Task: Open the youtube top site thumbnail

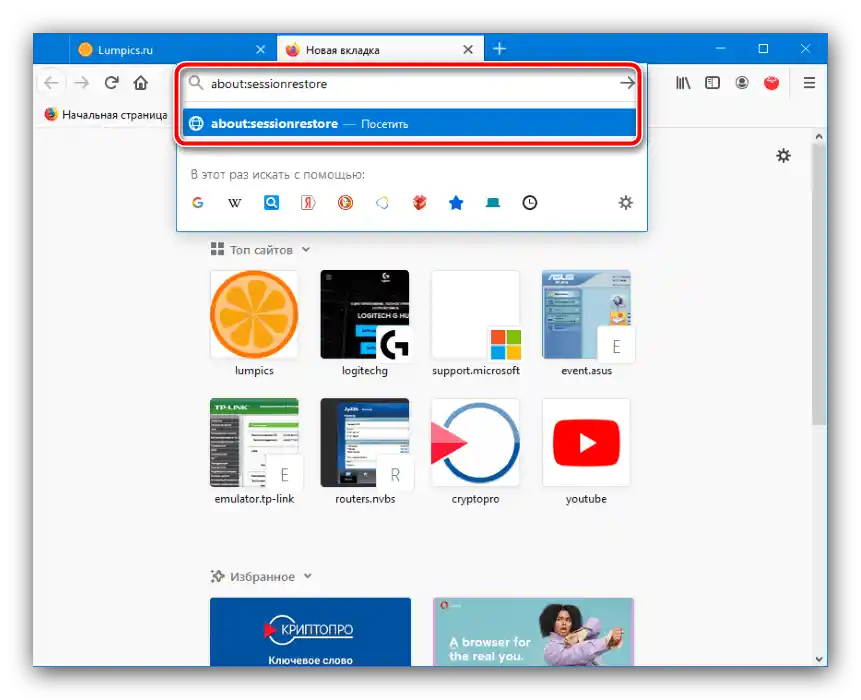Action: (x=585, y=442)
